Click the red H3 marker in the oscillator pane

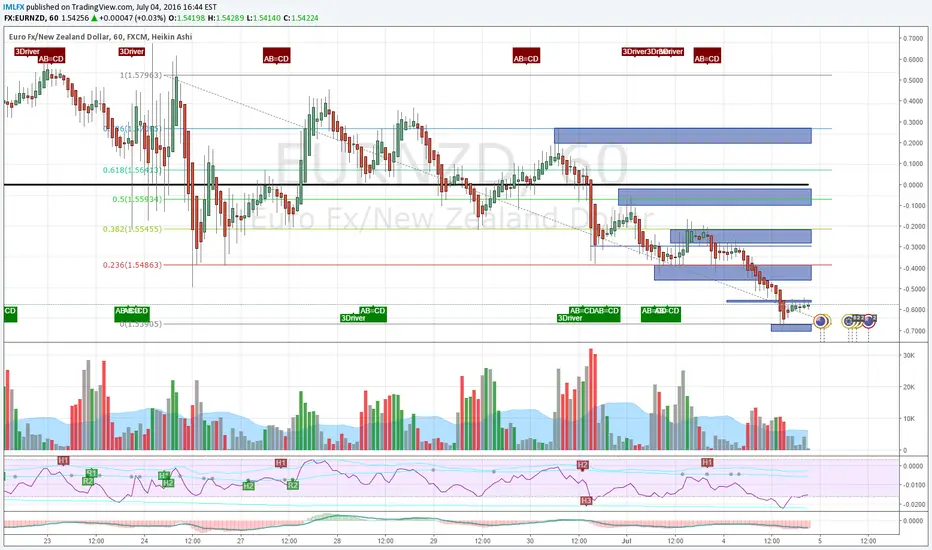[586, 501]
